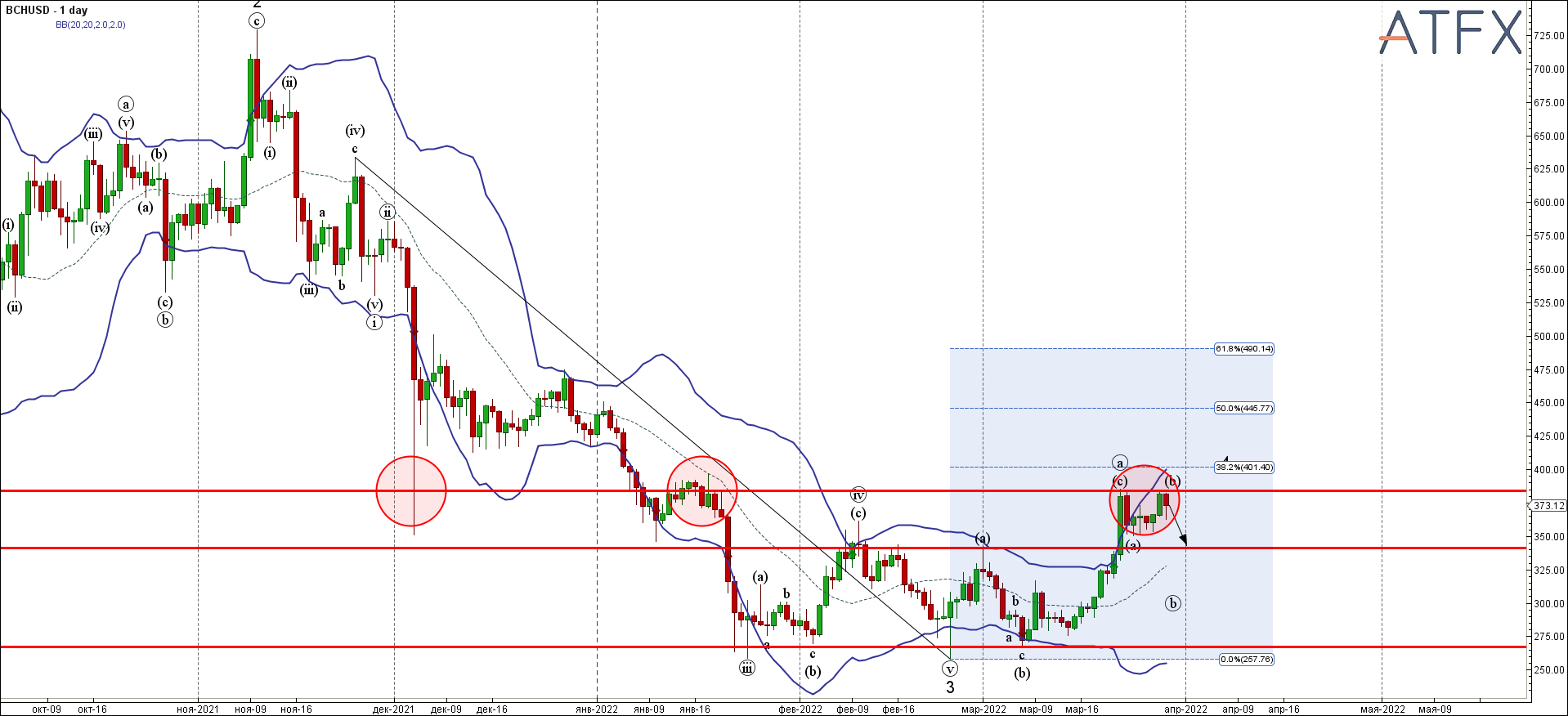Select the 300.00 price axis value
Image resolution: width=1568 pixels, height=716 pixels.
(1549, 604)
